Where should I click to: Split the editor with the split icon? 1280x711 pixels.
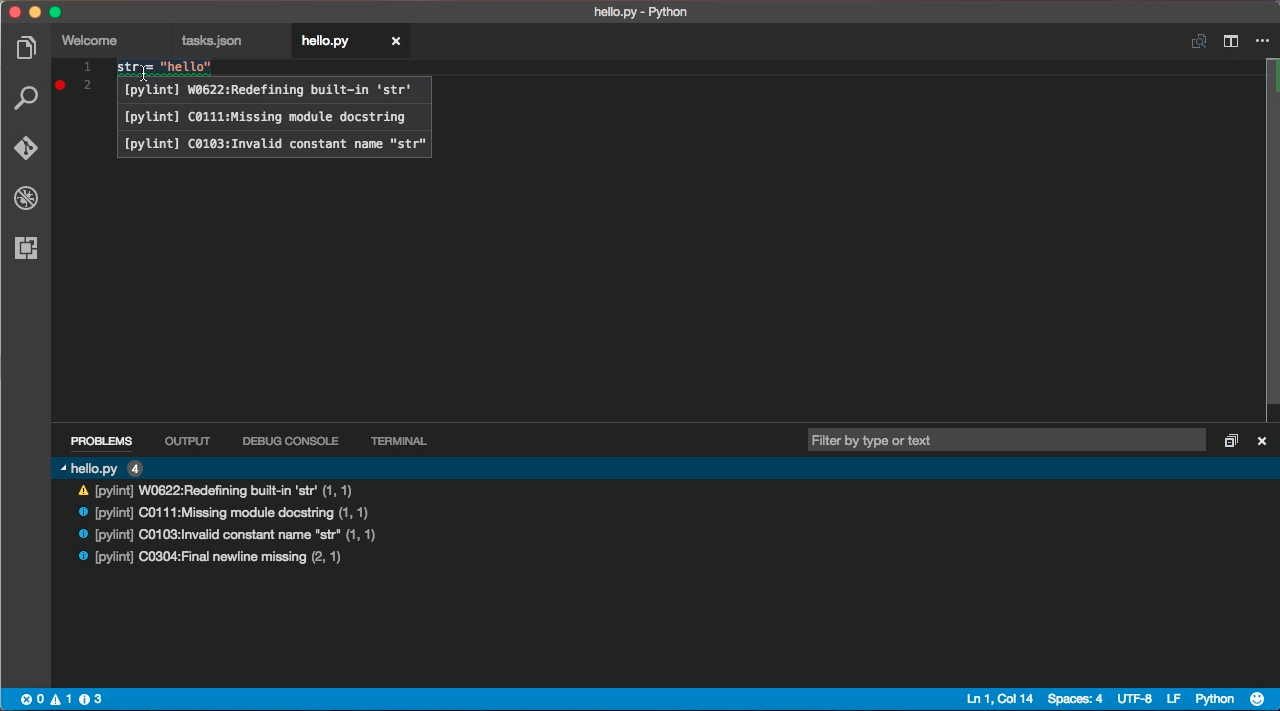point(1231,41)
